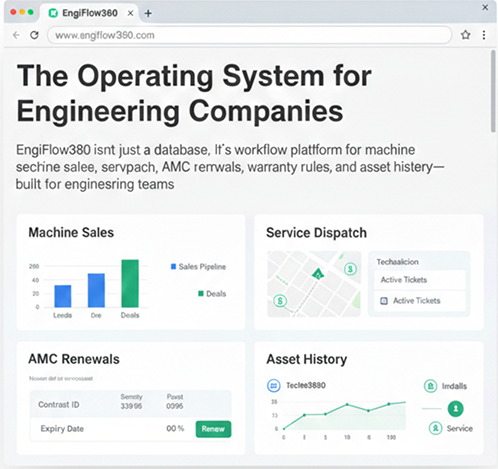This screenshot has height=469, width=498.
Task: Click the solid green person circle icon
Action: tap(455, 409)
